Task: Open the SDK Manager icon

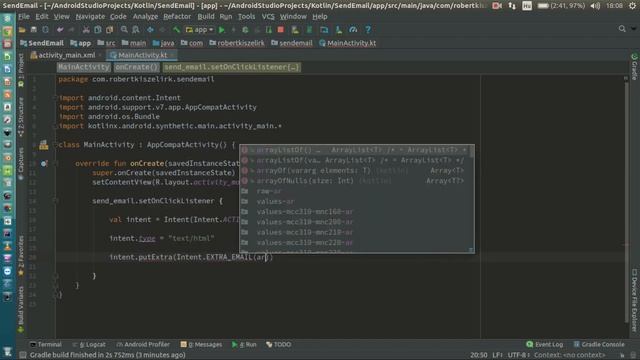Action: click(339, 30)
